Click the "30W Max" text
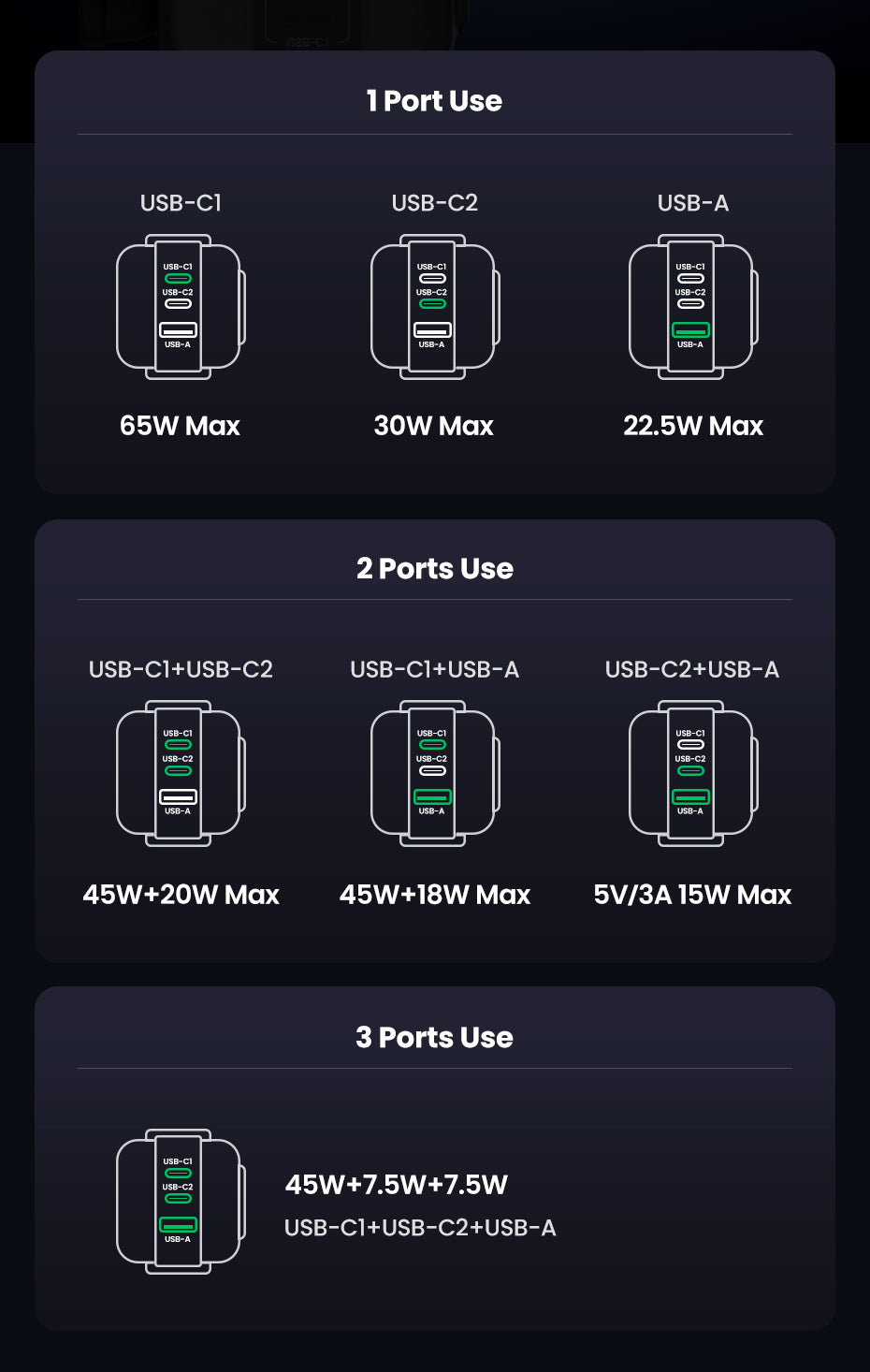The height and width of the screenshot is (1372, 870). pos(433,426)
